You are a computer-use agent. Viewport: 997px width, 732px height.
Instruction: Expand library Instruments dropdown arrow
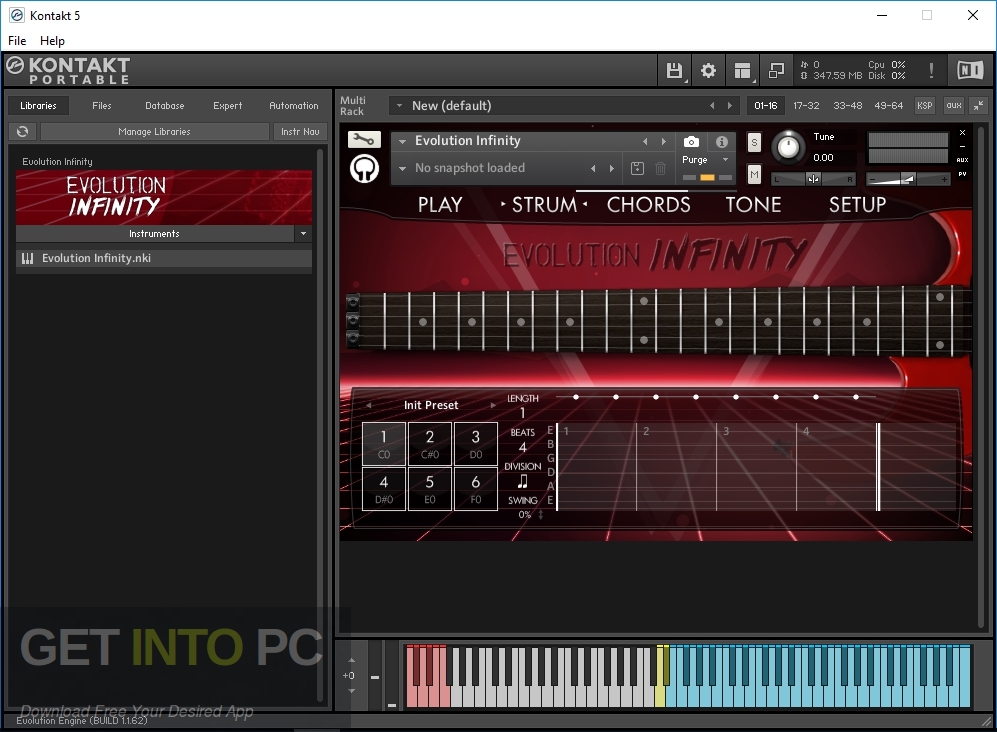[x=303, y=233]
